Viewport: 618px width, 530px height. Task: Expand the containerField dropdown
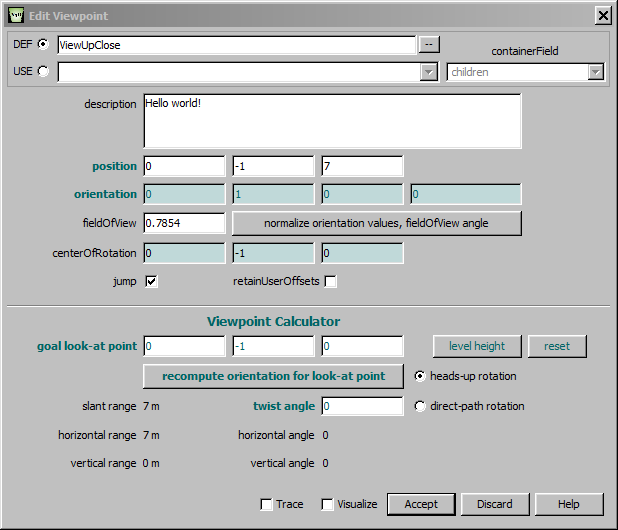pos(596,72)
